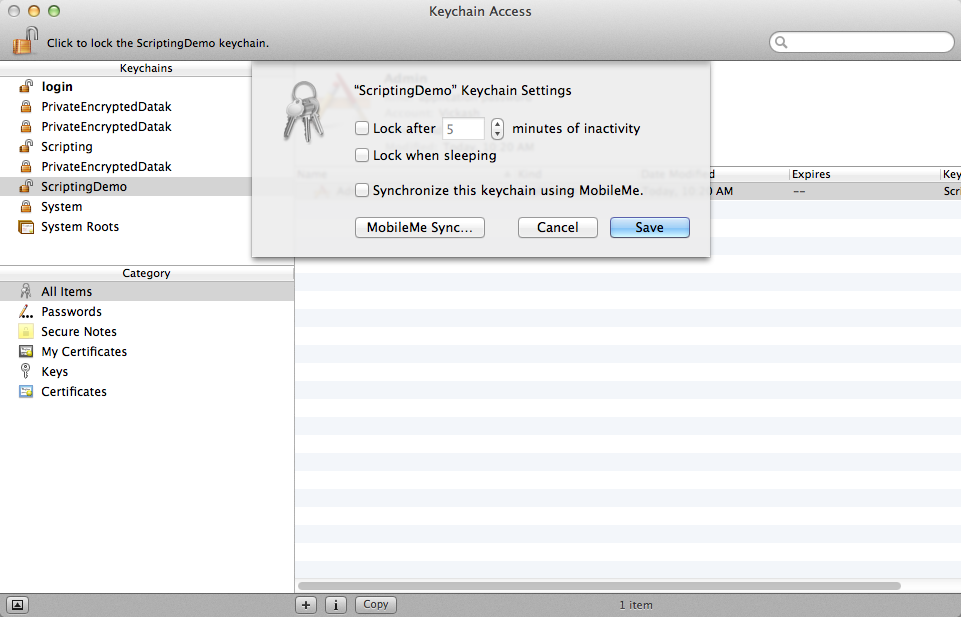Viewport: 961px width, 617px height.
Task: Enable Lock when sleeping option
Action: 362,155
